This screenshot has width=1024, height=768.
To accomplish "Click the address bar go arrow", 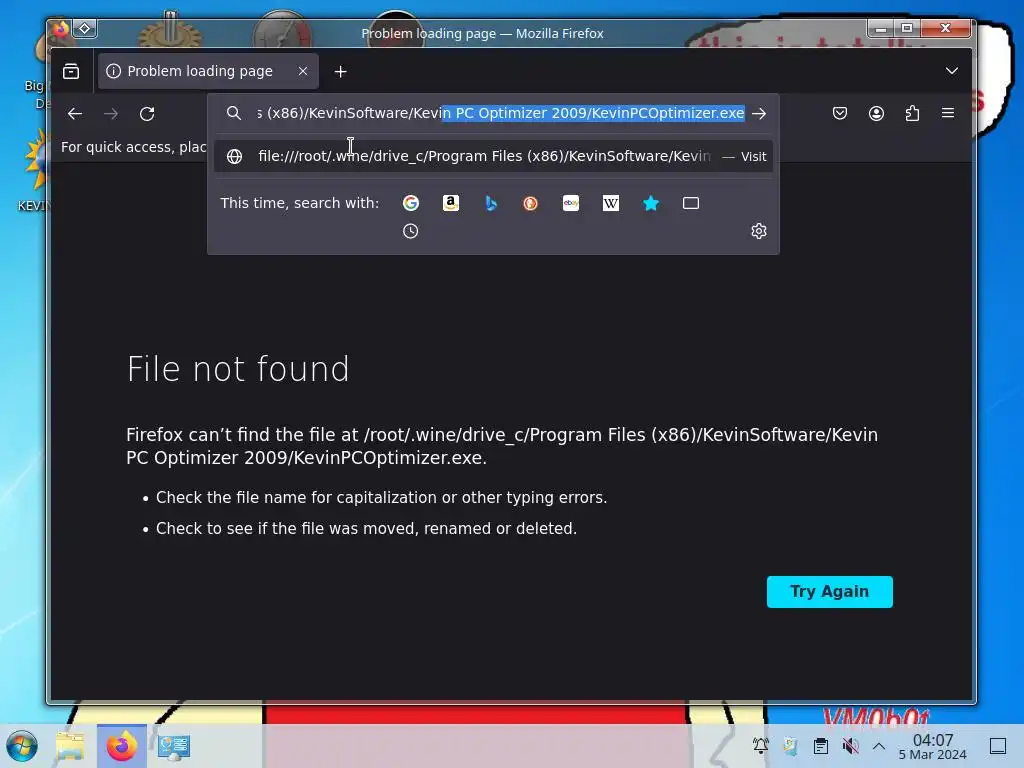I will [759, 114].
